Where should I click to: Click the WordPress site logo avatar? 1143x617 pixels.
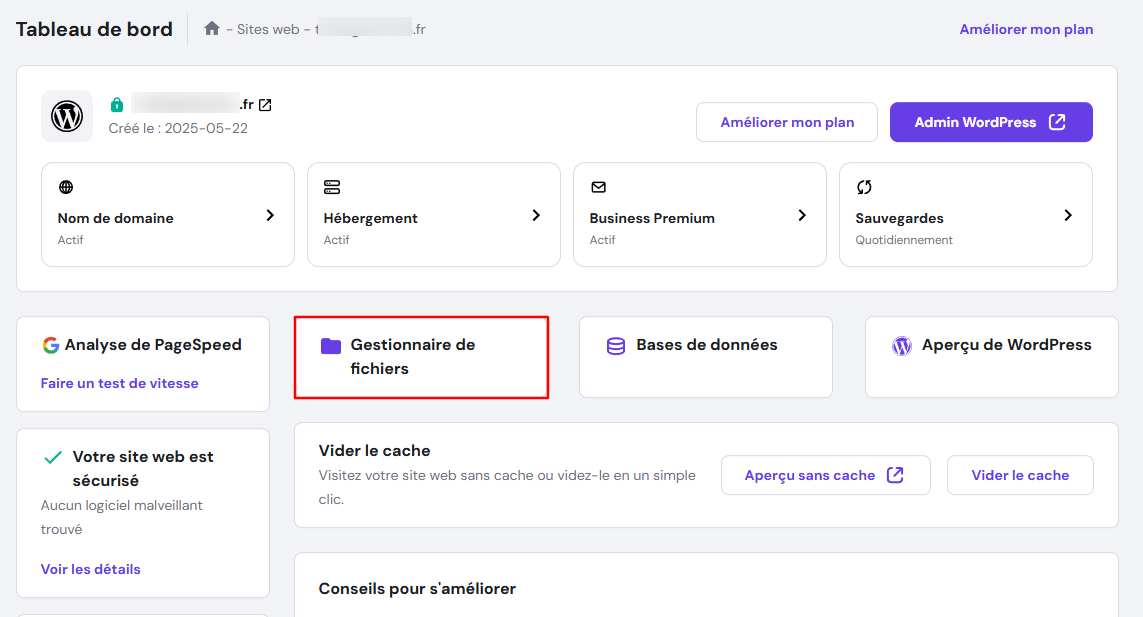point(66,114)
